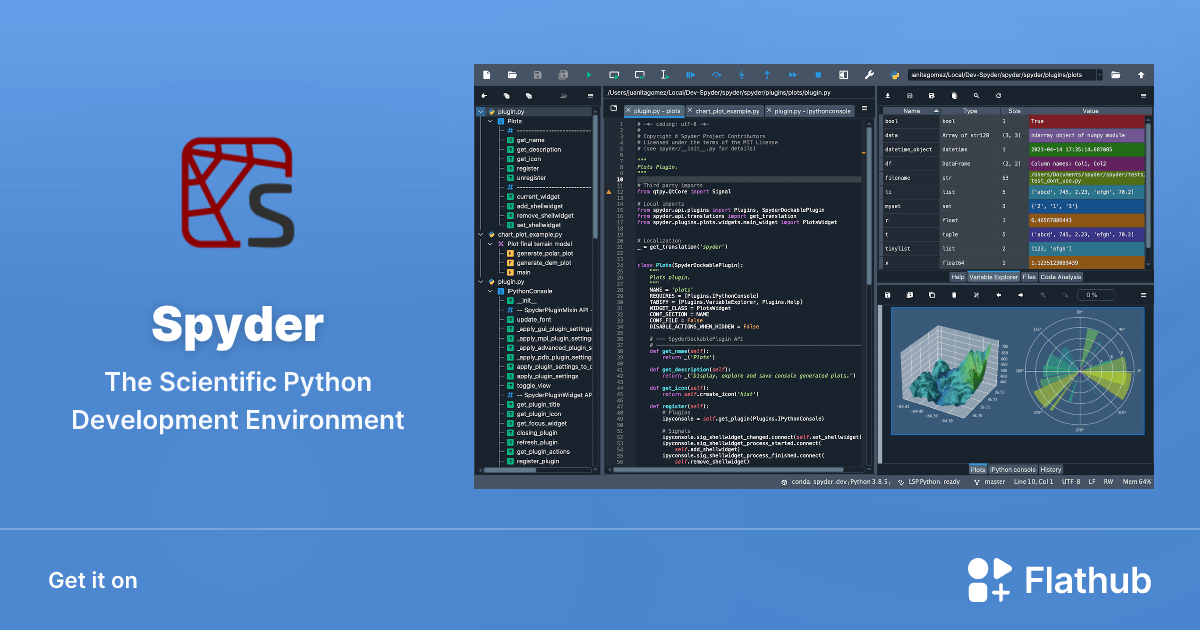Viewport: 1200px width, 630px height.
Task: Step over current line debug icon
Action: click(716, 75)
